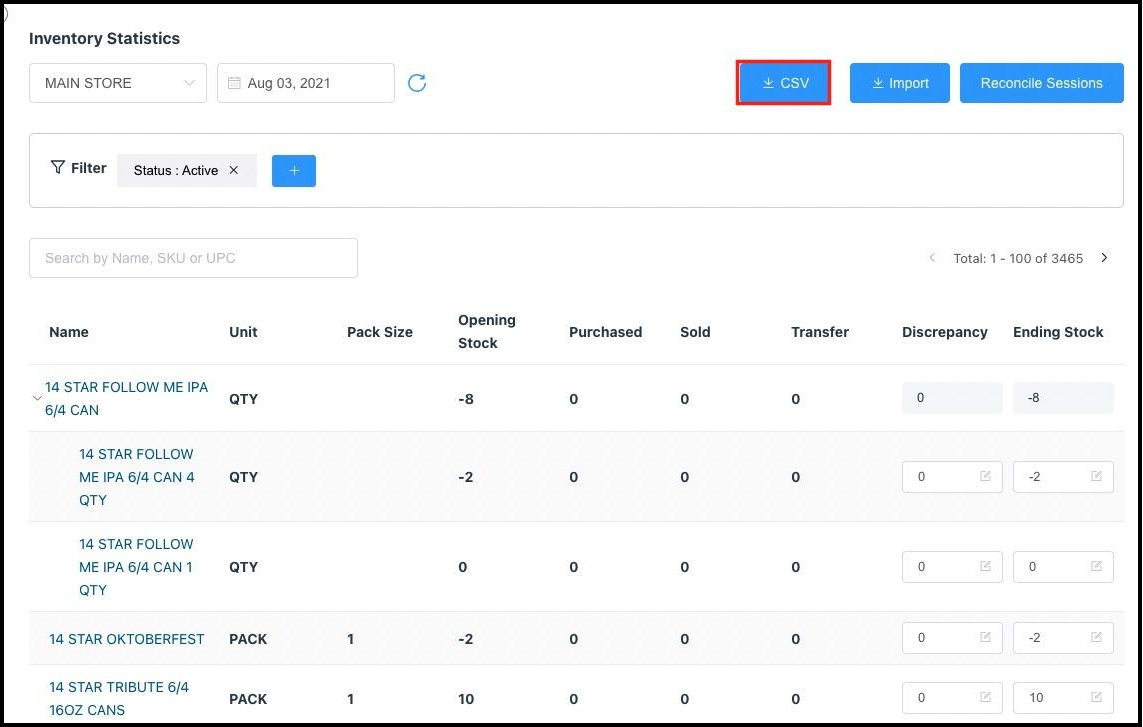This screenshot has width=1143, height=727.
Task: Click the search by Name, SKU or UPC field
Action: (193, 258)
